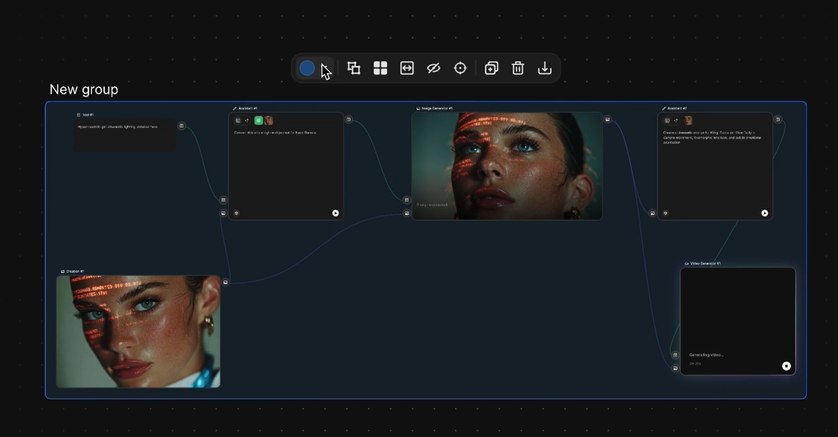838x437 pixels.
Task: Delete the group with the trash icon
Action: [x=518, y=68]
